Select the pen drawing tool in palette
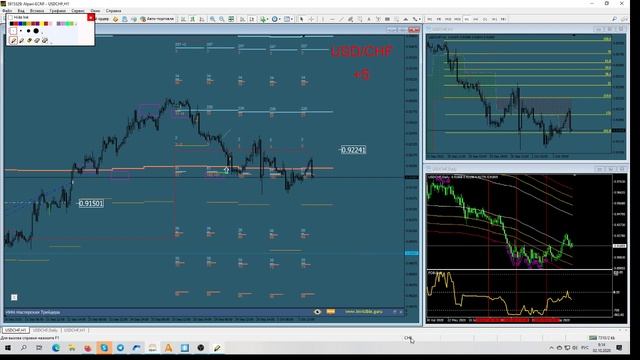The height and width of the screenshot is (360, 640). tap(13, 40)
